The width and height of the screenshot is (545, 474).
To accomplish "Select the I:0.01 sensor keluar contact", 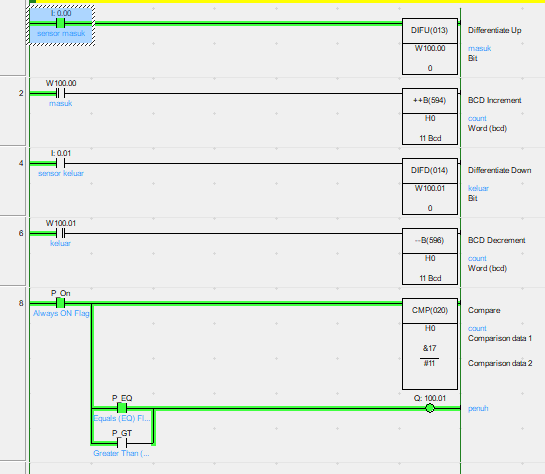I will click(60, 163).
